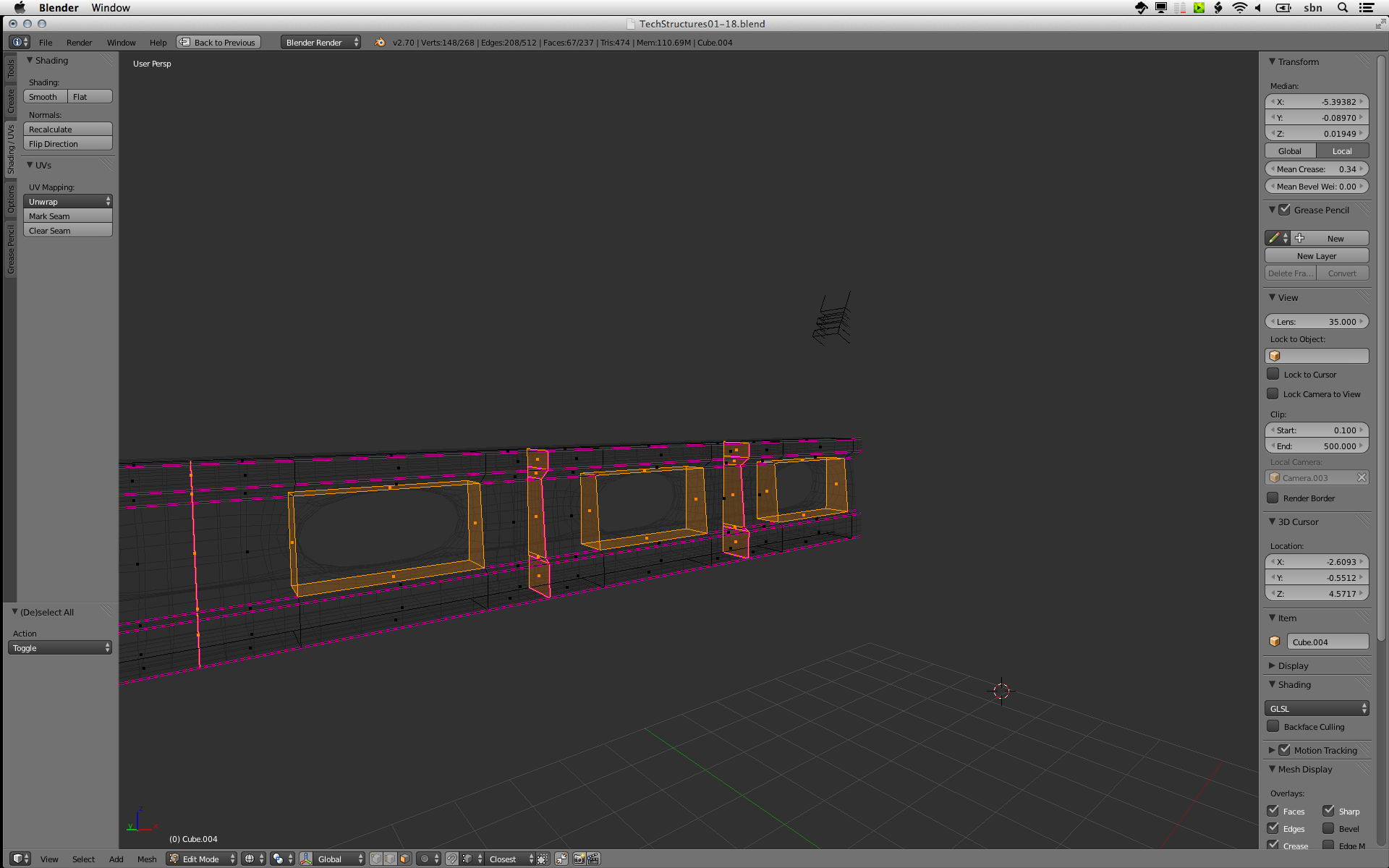The height and width of the screenshot is (868, 1389).
Task: Open the Unwrap dropdown
Action: 68,202
